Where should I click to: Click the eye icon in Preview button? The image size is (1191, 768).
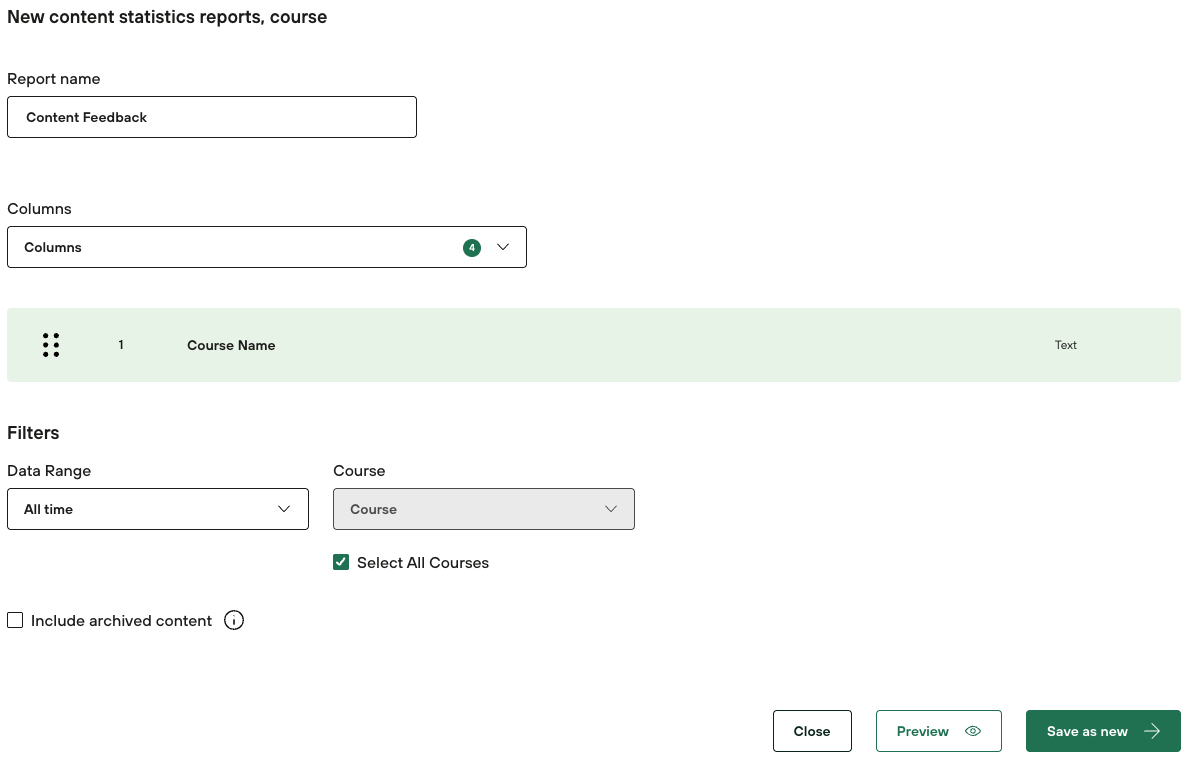[x=973, y=731]
